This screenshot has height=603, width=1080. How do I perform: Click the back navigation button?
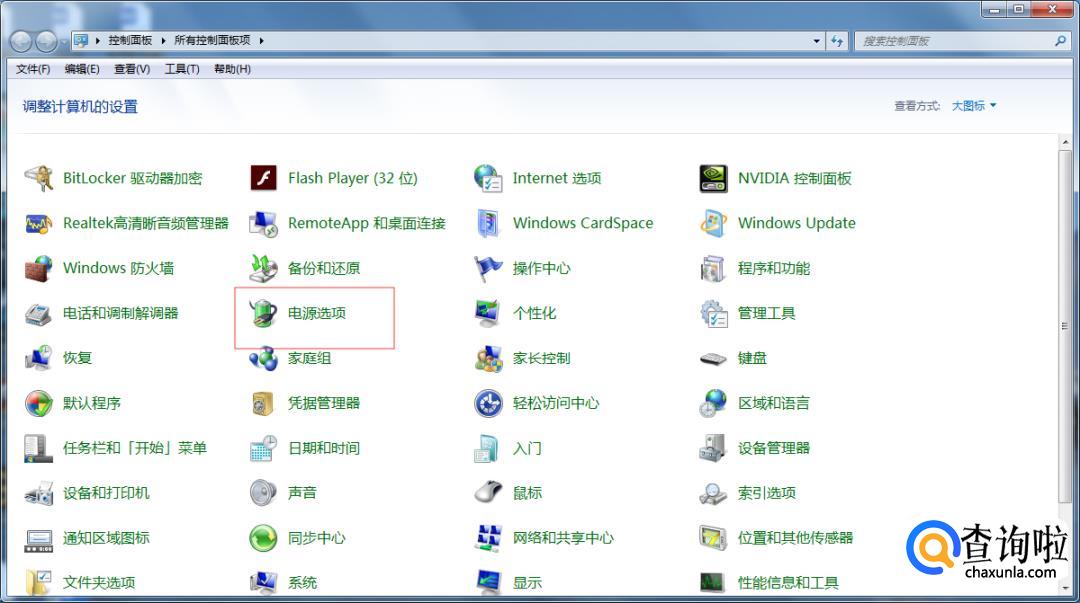21,41
